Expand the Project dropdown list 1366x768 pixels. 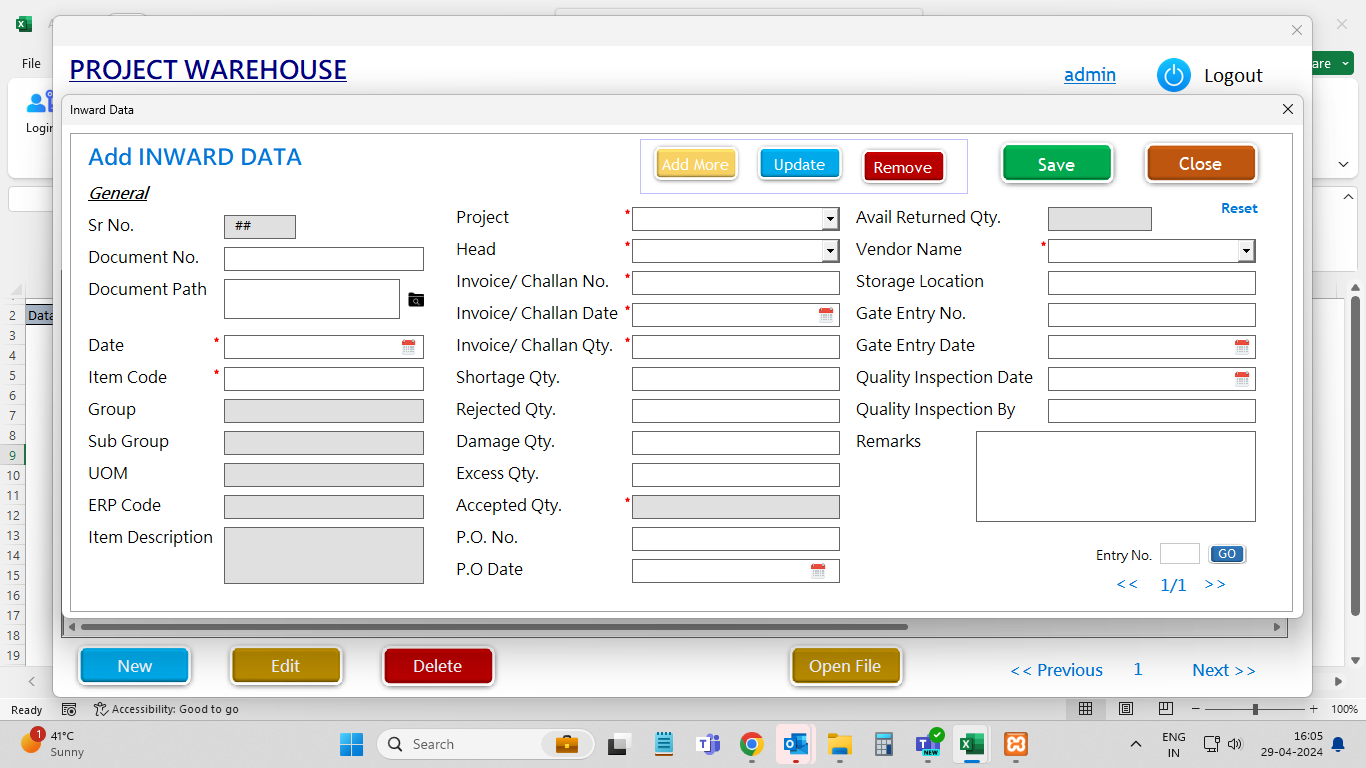(830, 219)
